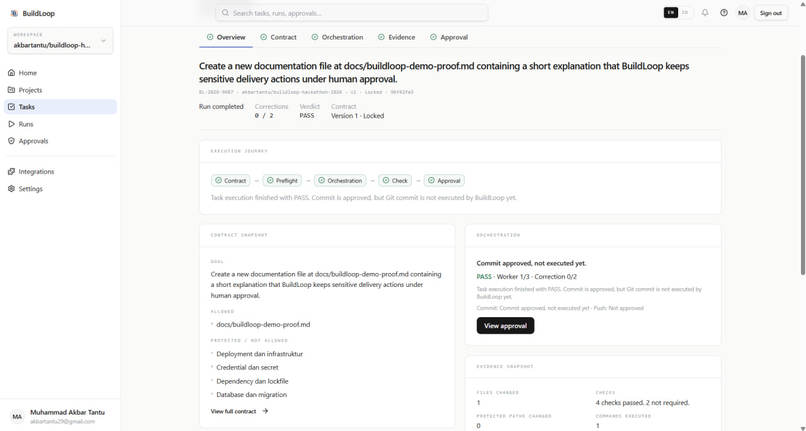Focus the search tasks, runs, approvals field
This screenshot has height=431, width=806.
click(x=352, y=13)
